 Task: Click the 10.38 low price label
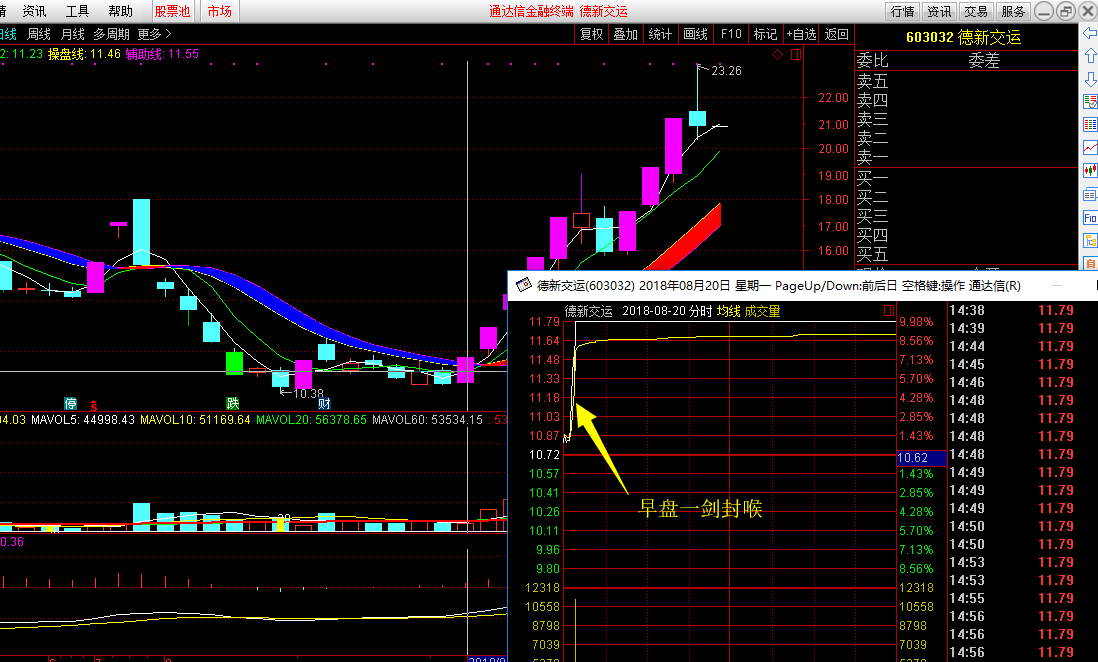point(308,394)
